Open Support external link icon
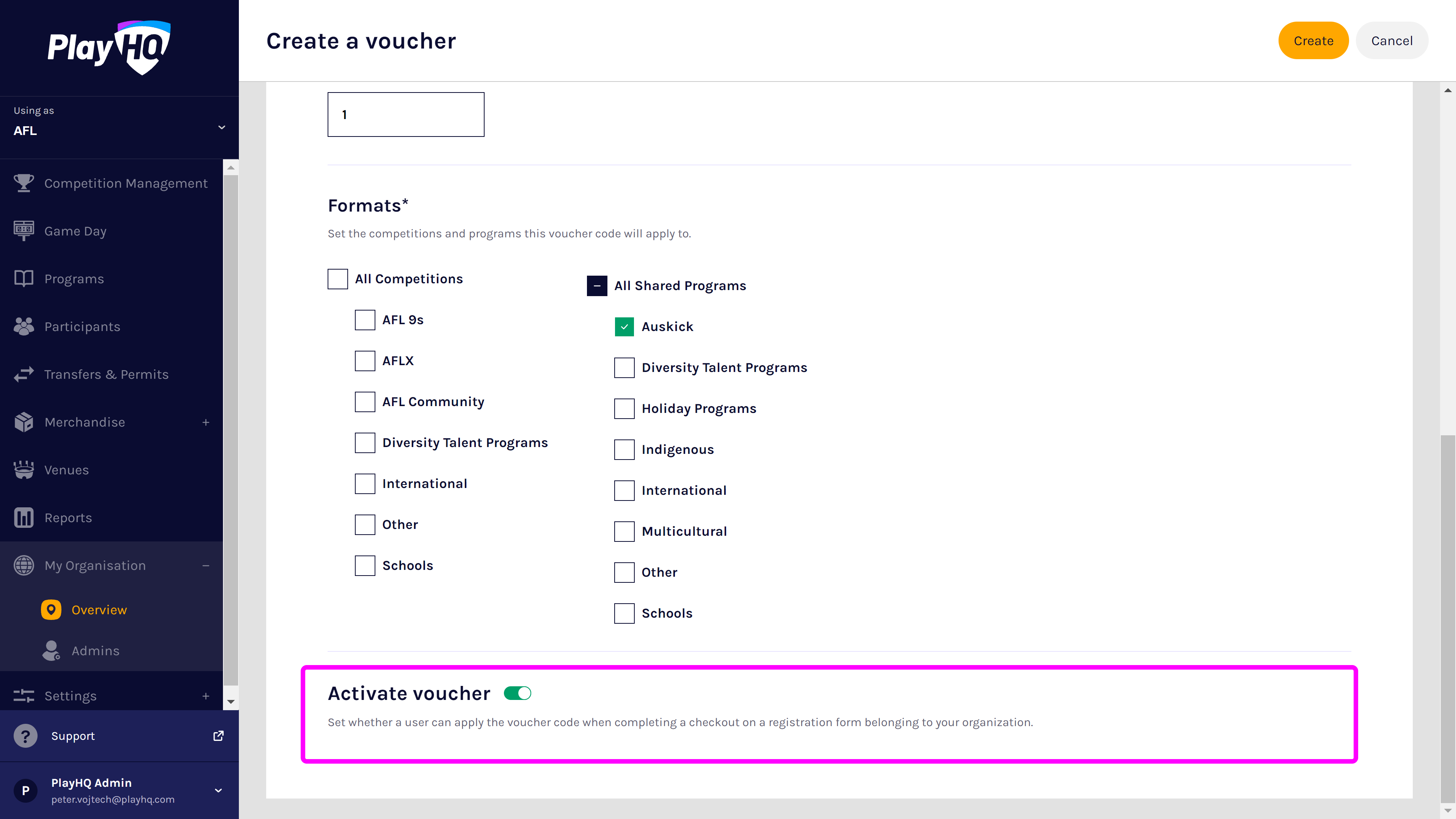1456x819 pixels. click(x=218, y=736)
